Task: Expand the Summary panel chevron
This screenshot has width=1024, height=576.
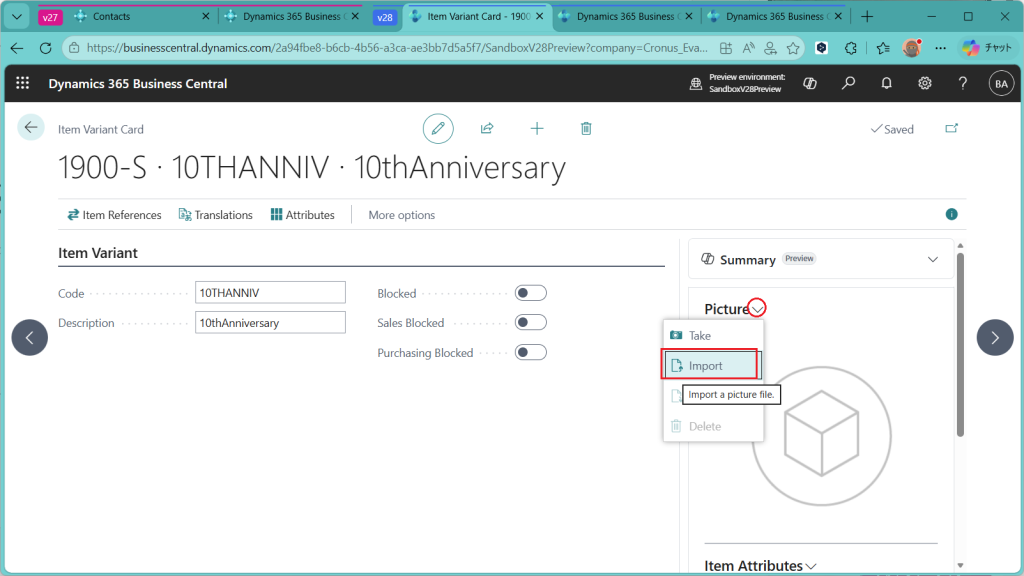Action: [x=932, y=259]
